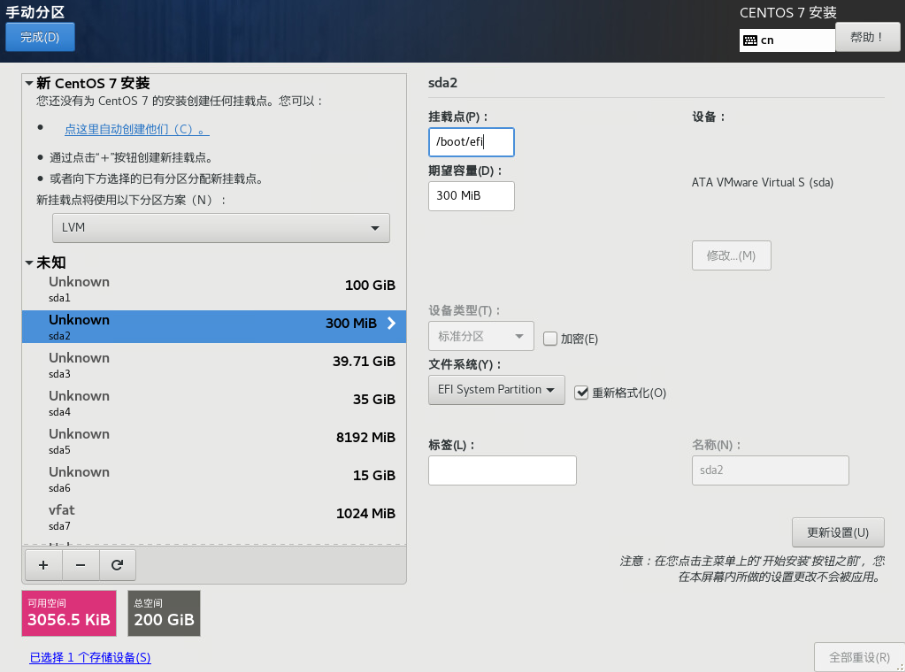
Task: Click the minus icon to remove partition
Action: pyautogui.click(x=80, y=565)
